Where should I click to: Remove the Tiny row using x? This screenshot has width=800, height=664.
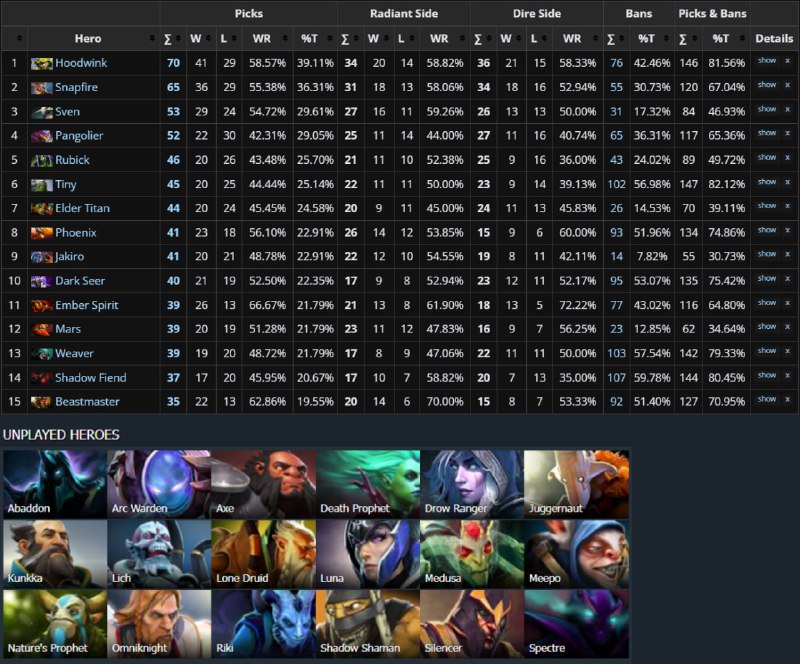coord(787,182)
